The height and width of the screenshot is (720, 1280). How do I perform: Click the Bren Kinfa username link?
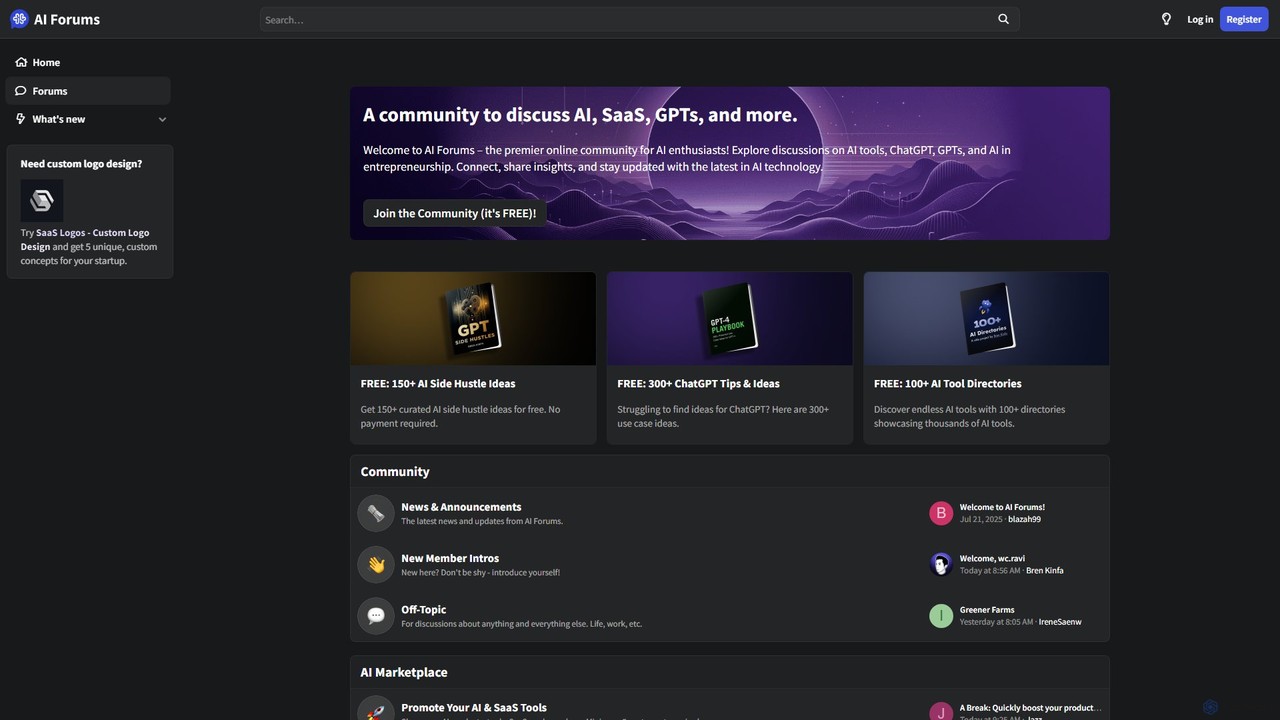(1045, 570)
